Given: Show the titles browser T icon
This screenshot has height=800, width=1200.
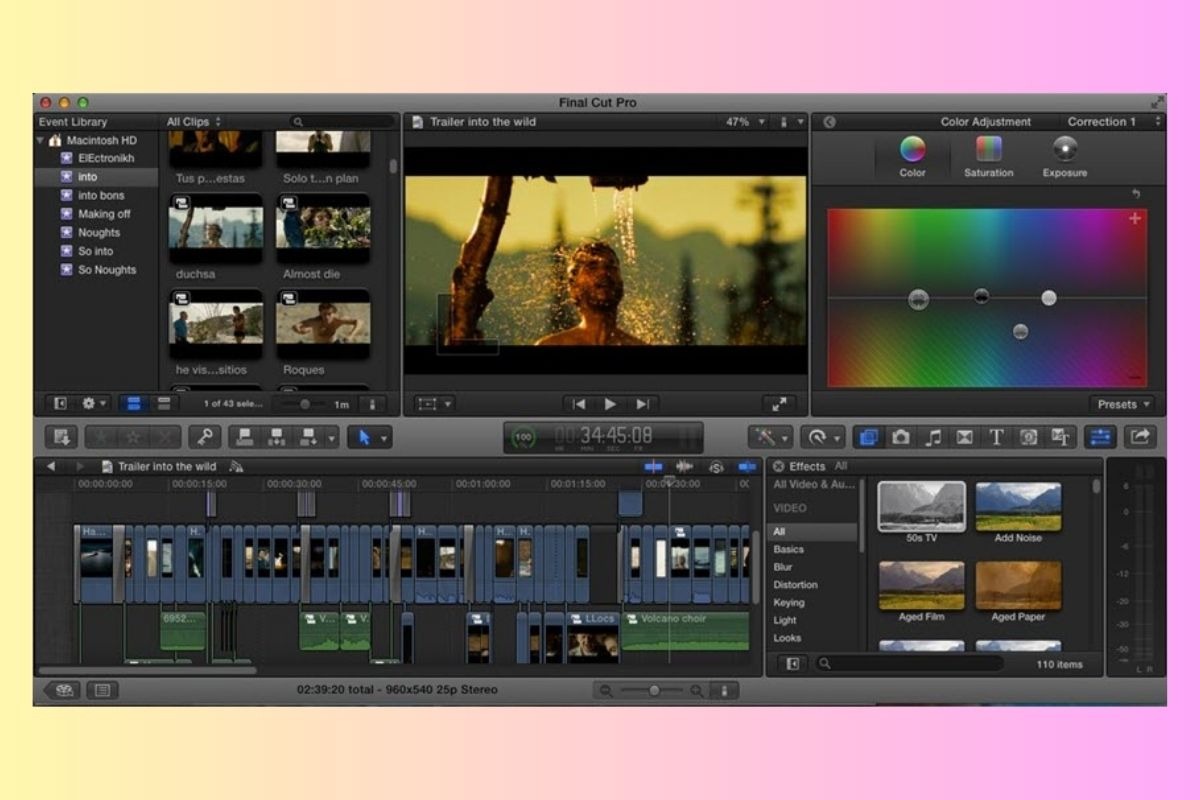Looking at the screenshot, I should [996, 437].
